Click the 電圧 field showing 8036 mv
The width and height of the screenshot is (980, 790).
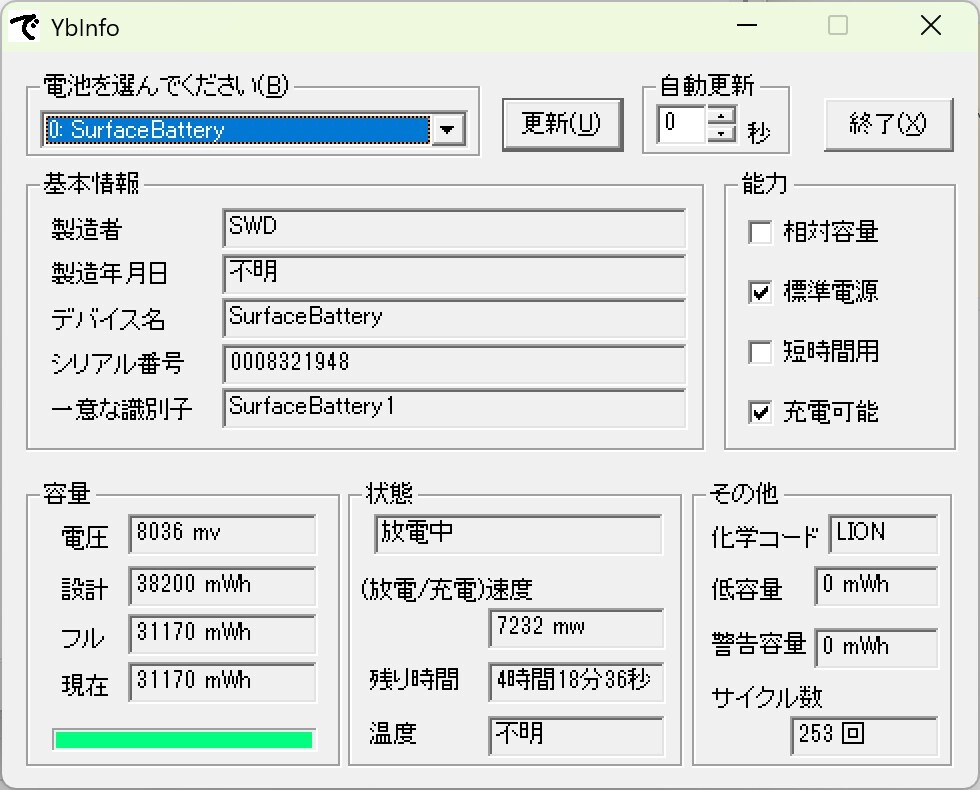[222, 535]
